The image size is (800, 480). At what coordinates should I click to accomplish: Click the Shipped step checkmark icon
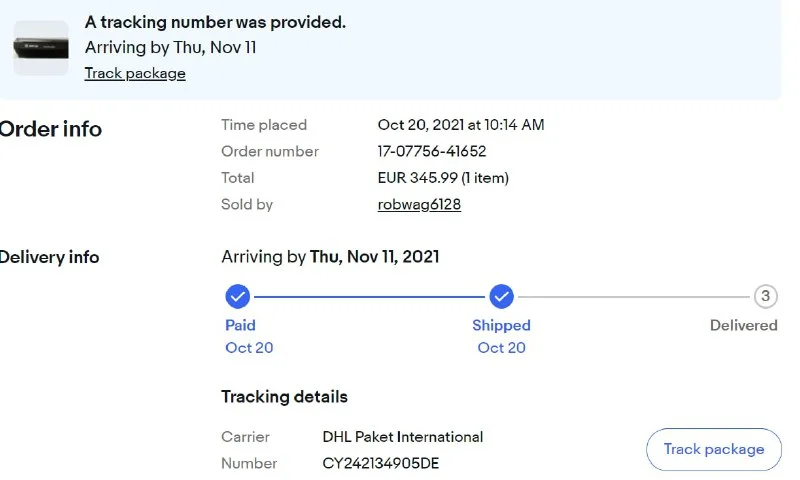tap(501, 296)
